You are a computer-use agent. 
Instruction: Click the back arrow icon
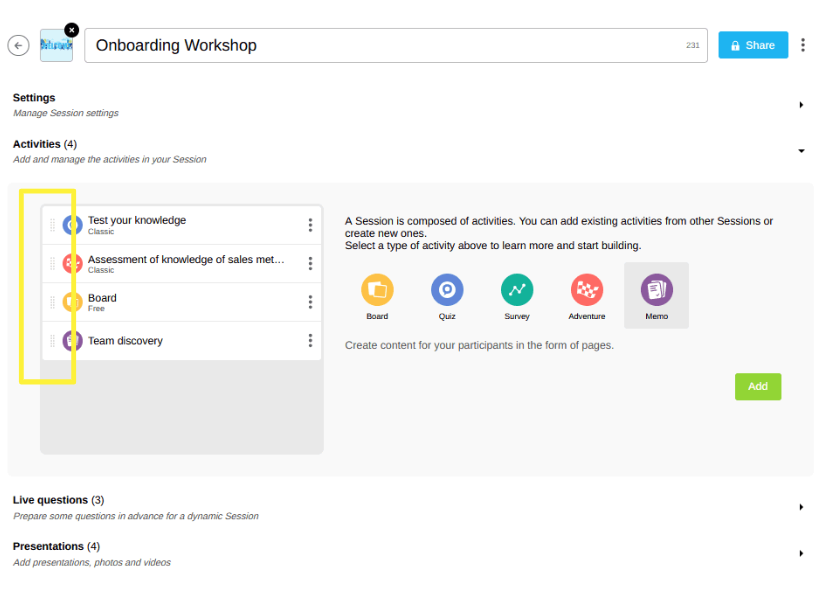18,45
